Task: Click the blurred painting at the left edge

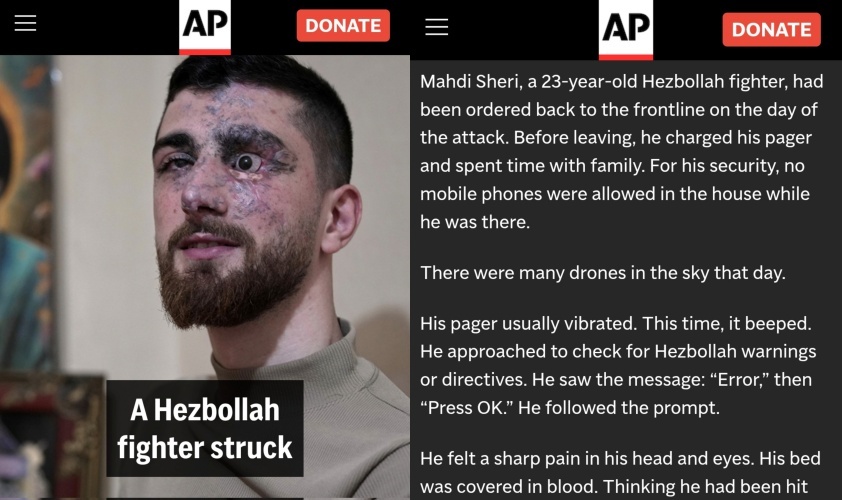Action: 26,209
